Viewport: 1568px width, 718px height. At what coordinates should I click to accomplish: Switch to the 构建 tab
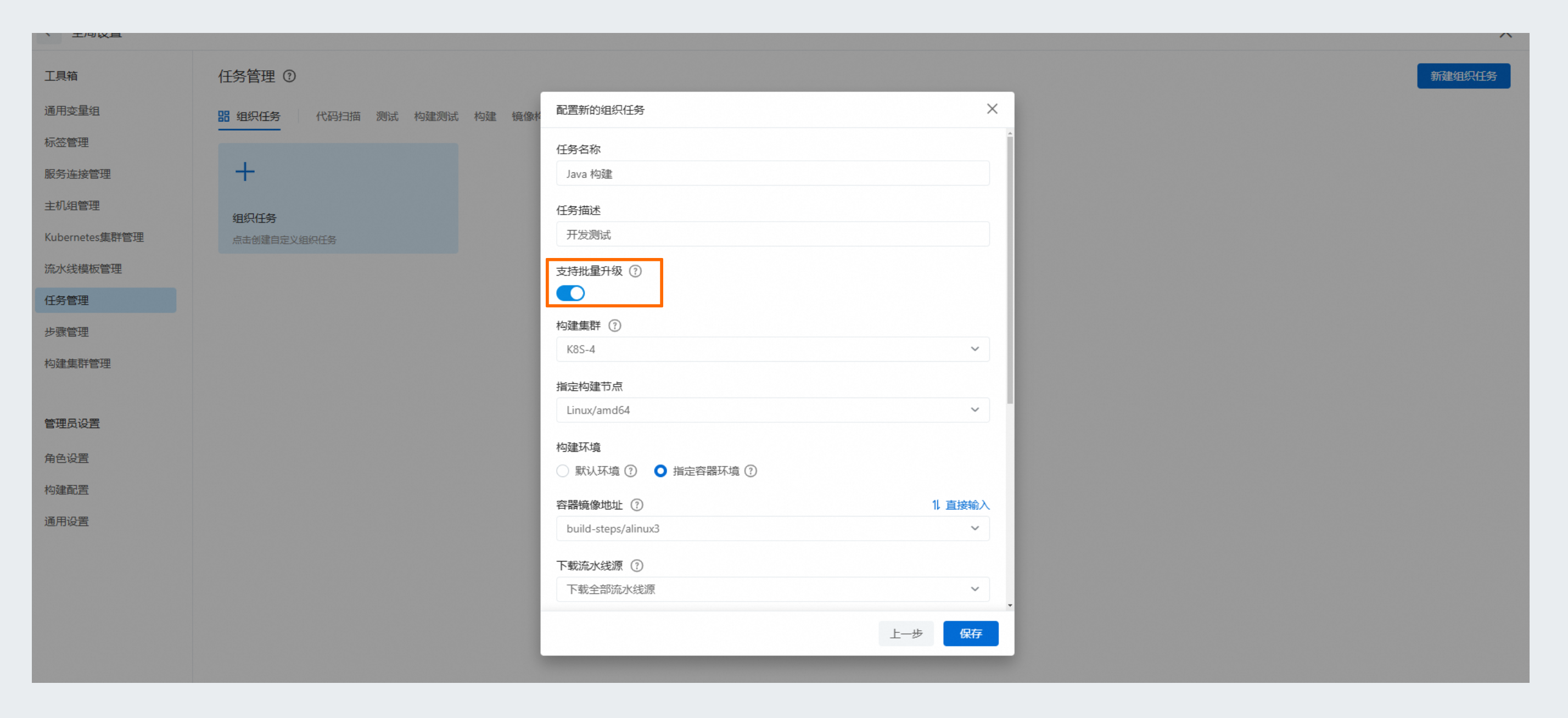[x=485, y=116]
